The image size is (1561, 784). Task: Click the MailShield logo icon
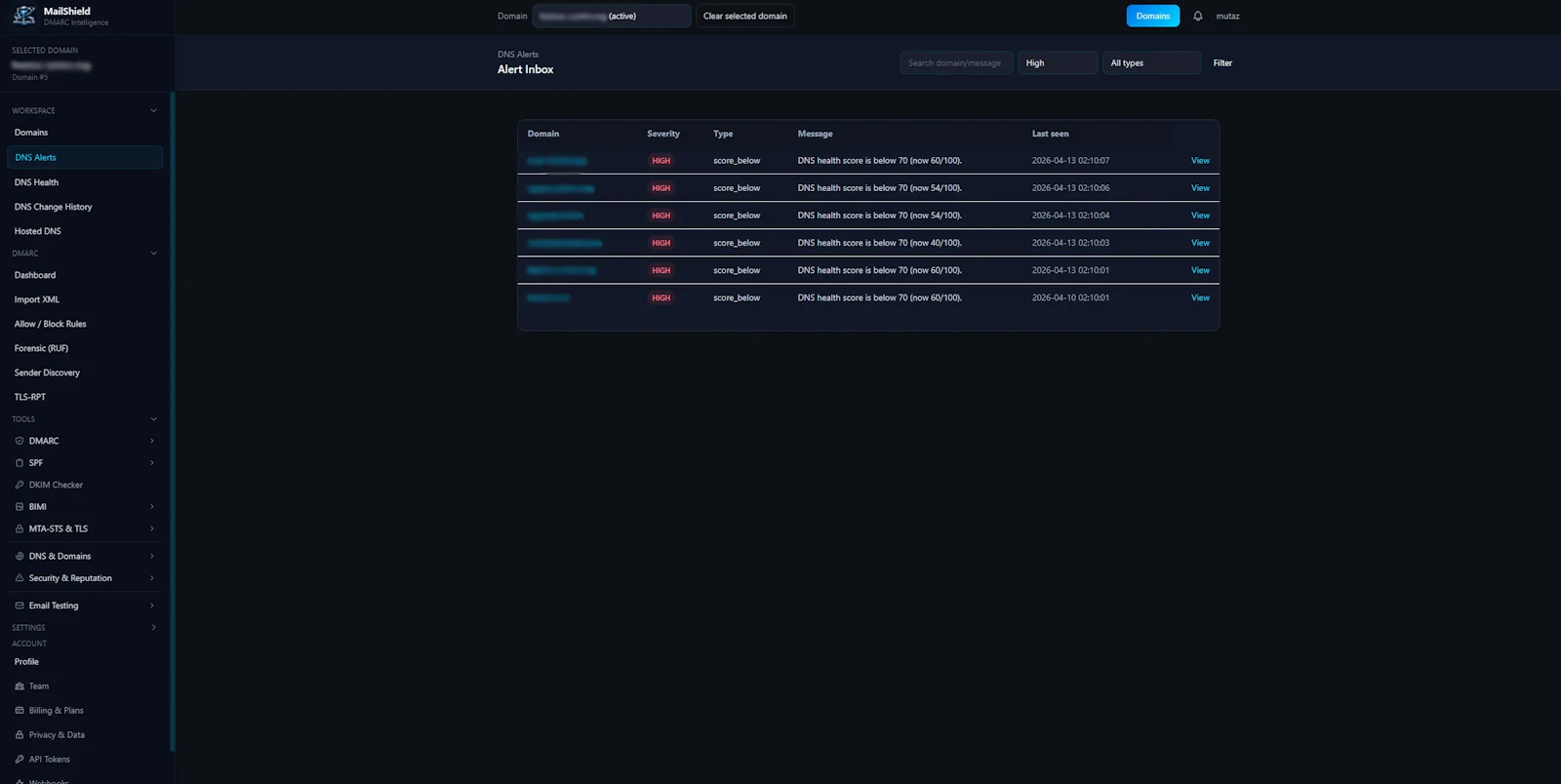pos(23,16)
